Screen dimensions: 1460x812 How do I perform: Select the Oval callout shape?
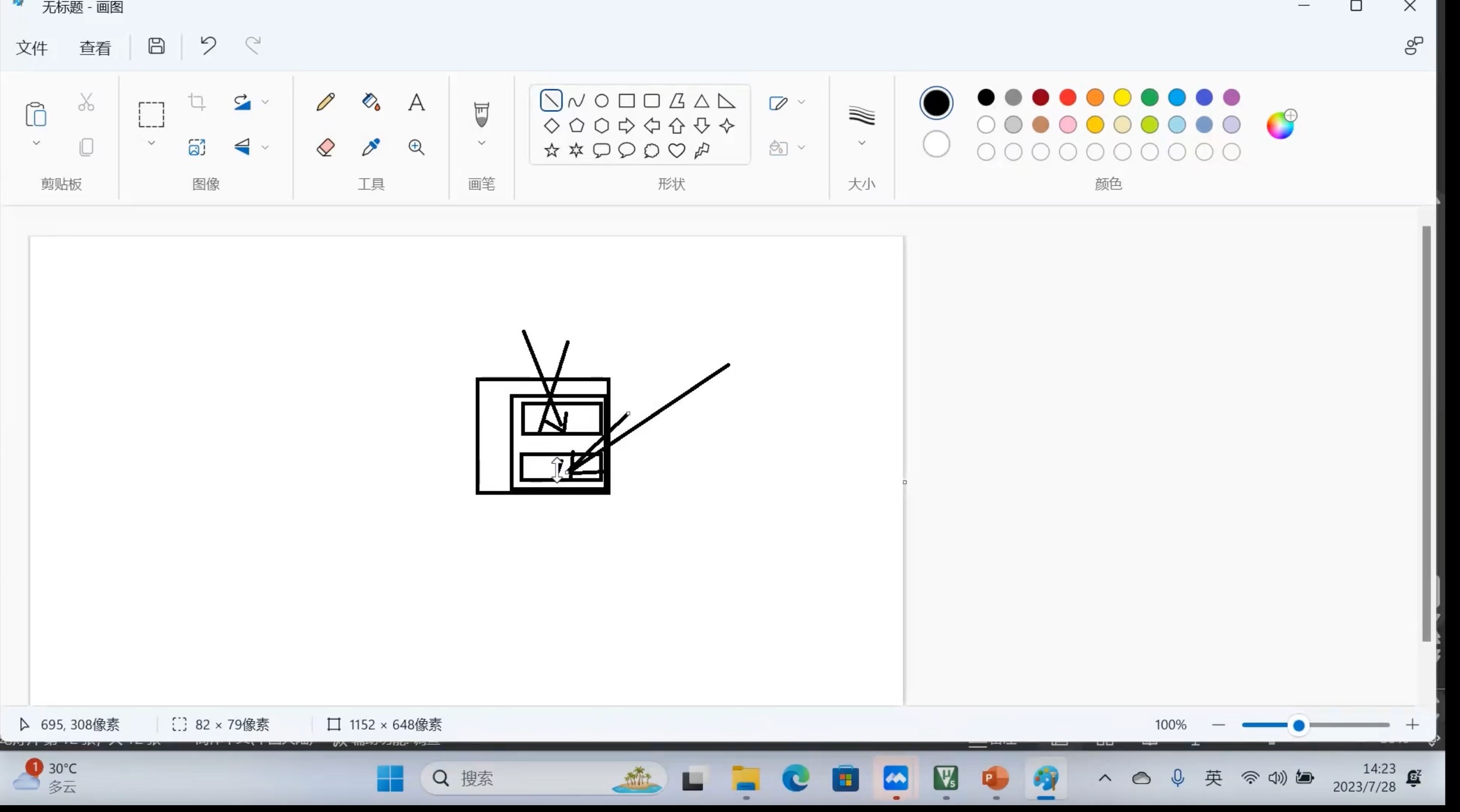(x=627, y=150)
